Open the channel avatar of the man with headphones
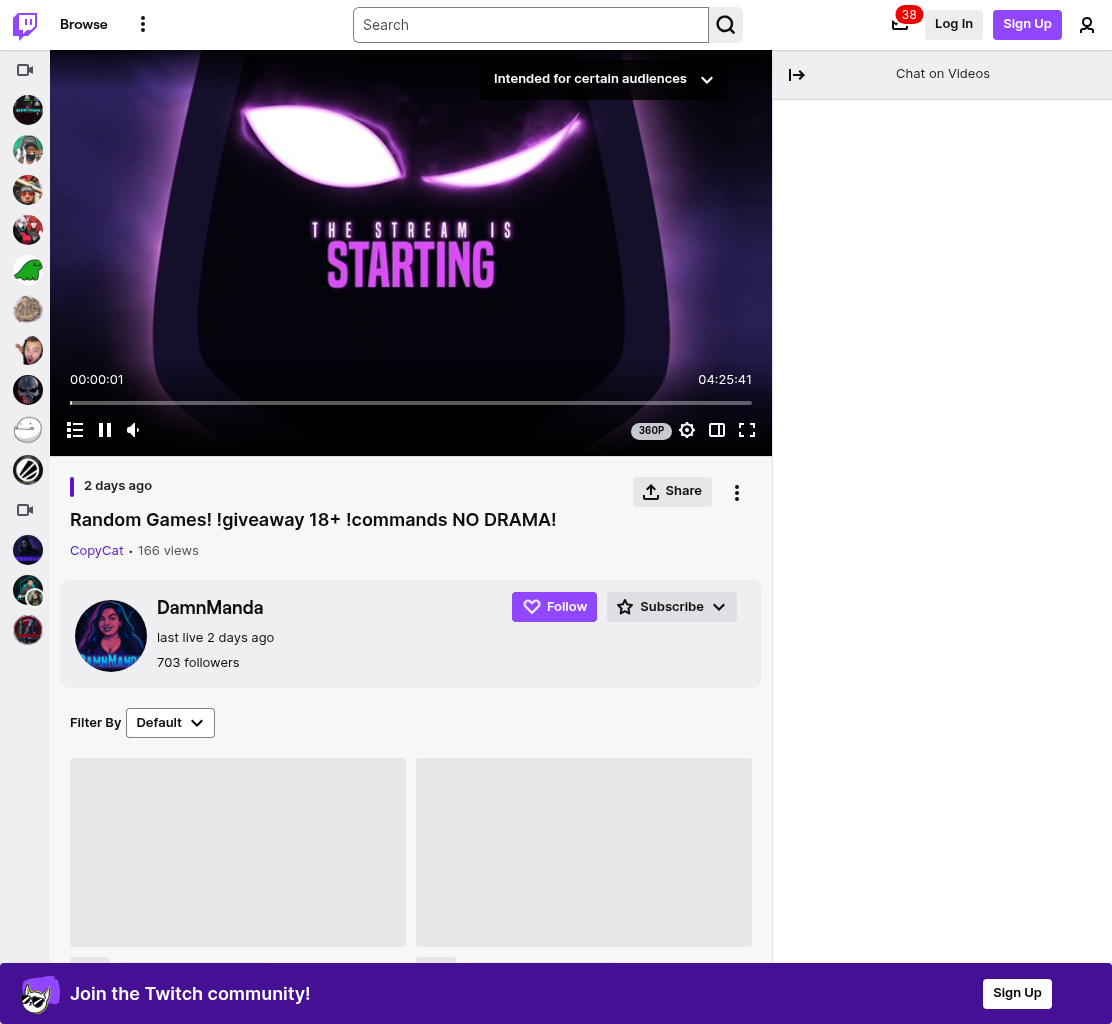 click(x=28, y=150)
